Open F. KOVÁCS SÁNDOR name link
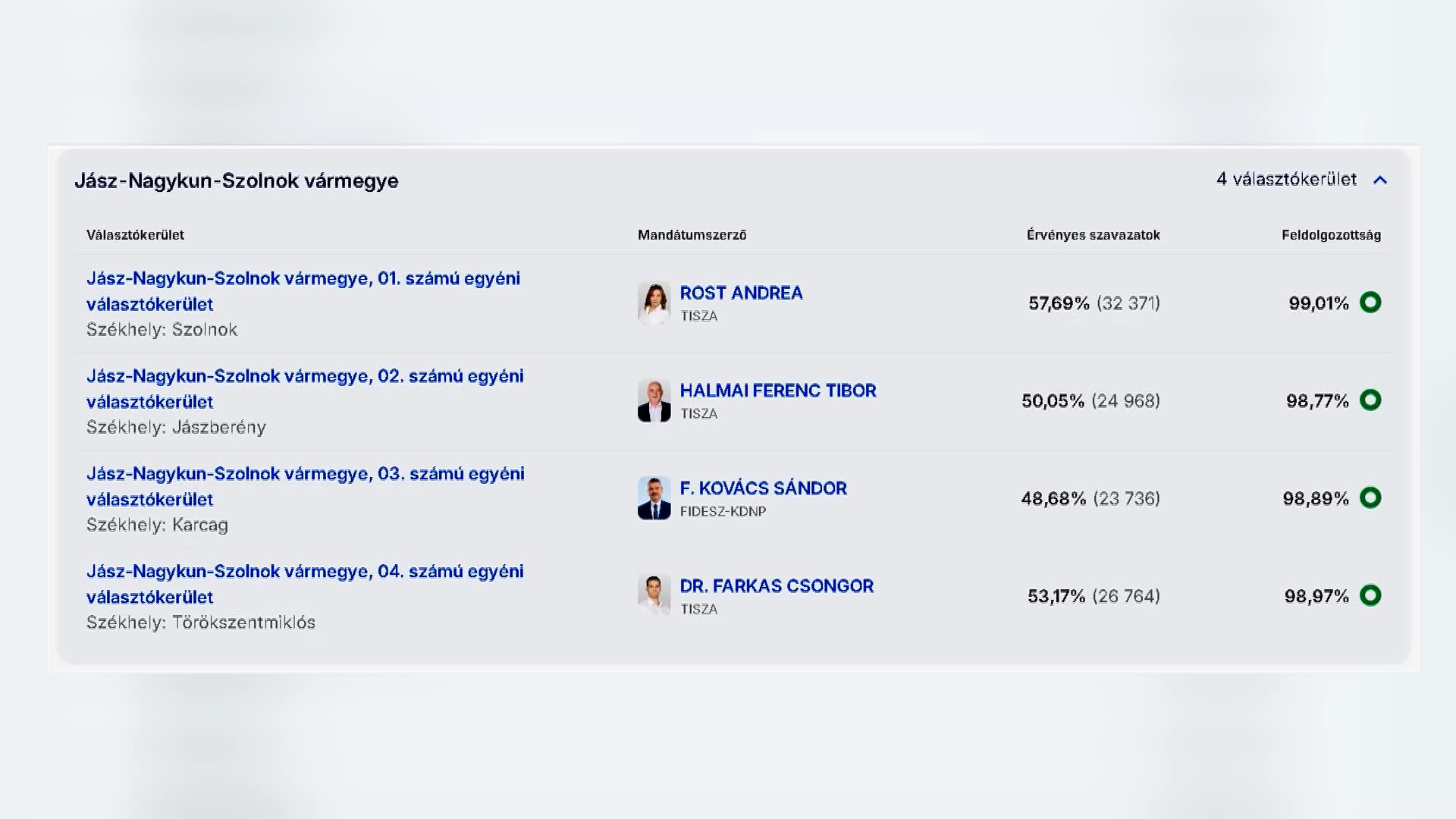The image size is (1456, 819). [x=763, y=488]
